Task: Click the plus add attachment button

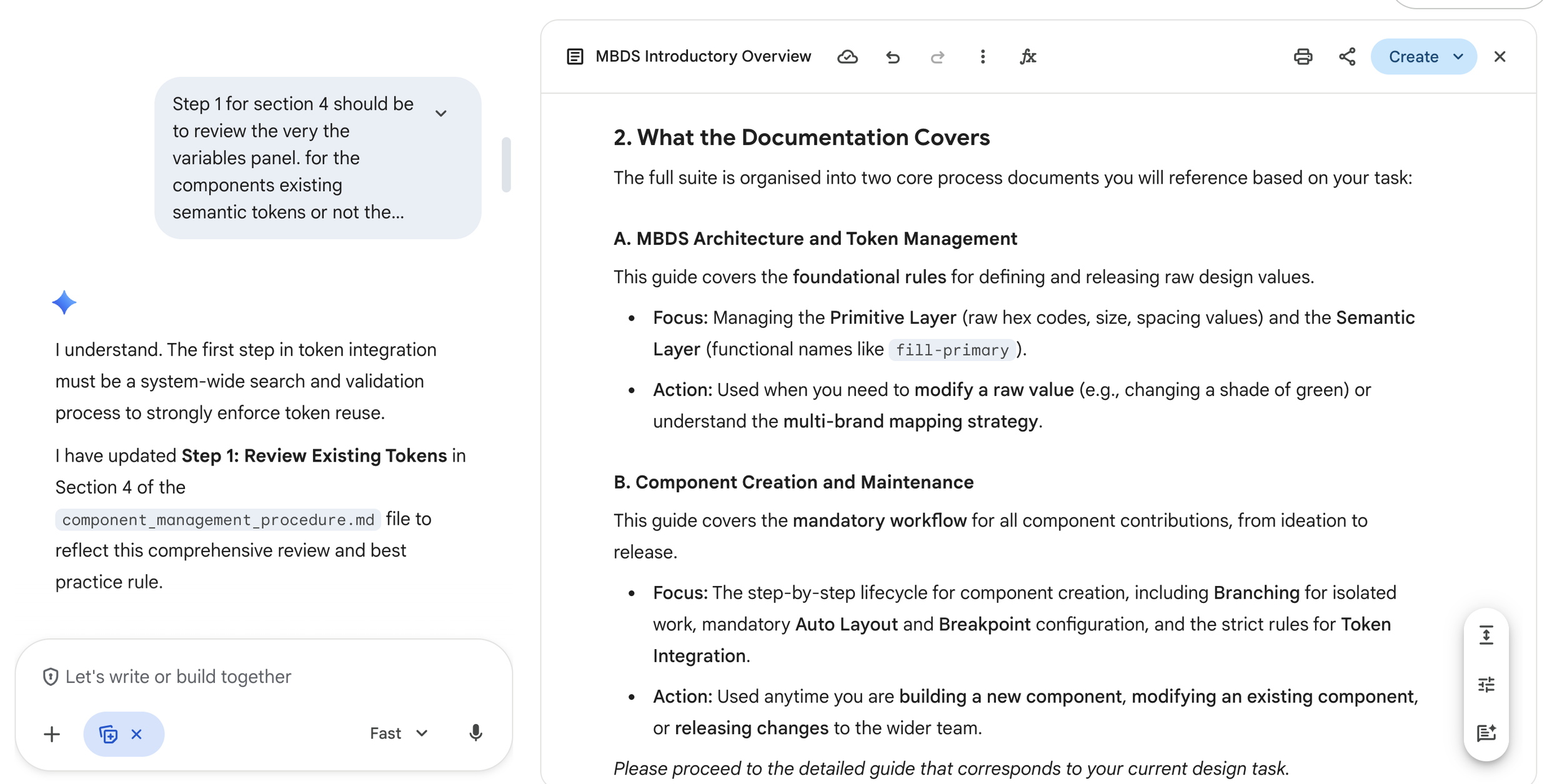Action: coord(52,734)
